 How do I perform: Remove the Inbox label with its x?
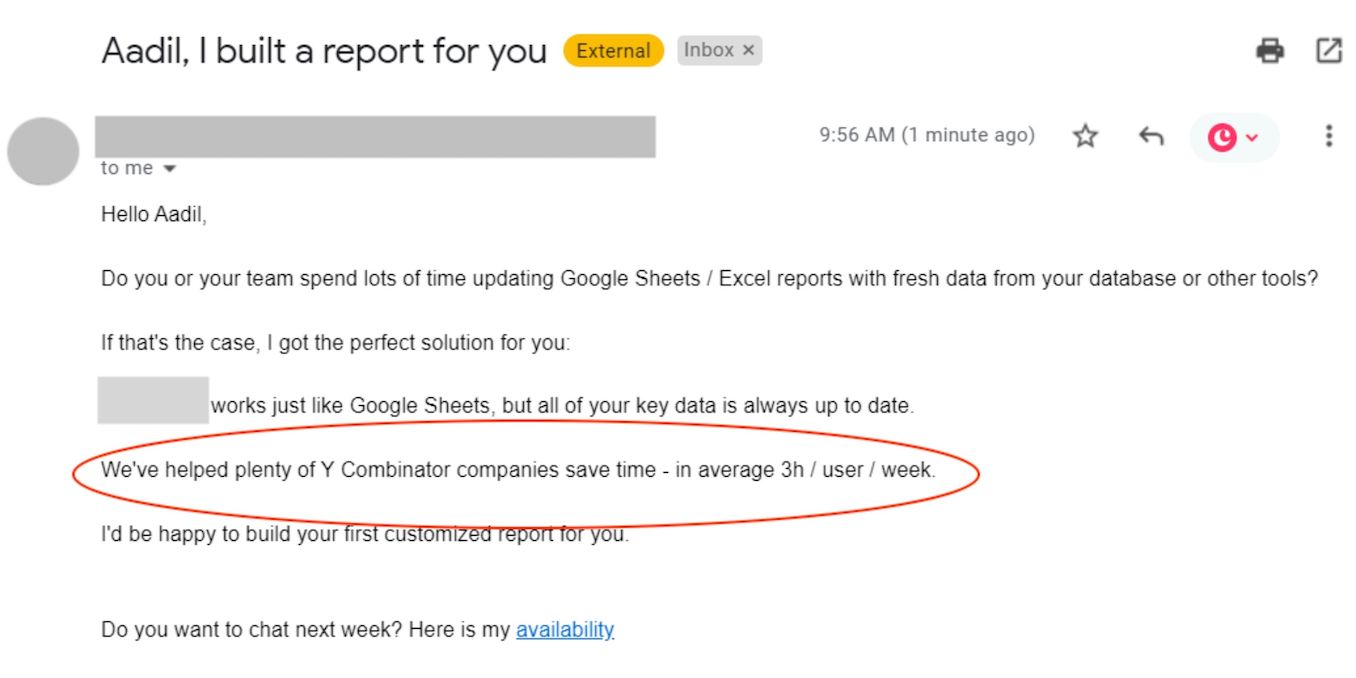(x=748, y=50)
